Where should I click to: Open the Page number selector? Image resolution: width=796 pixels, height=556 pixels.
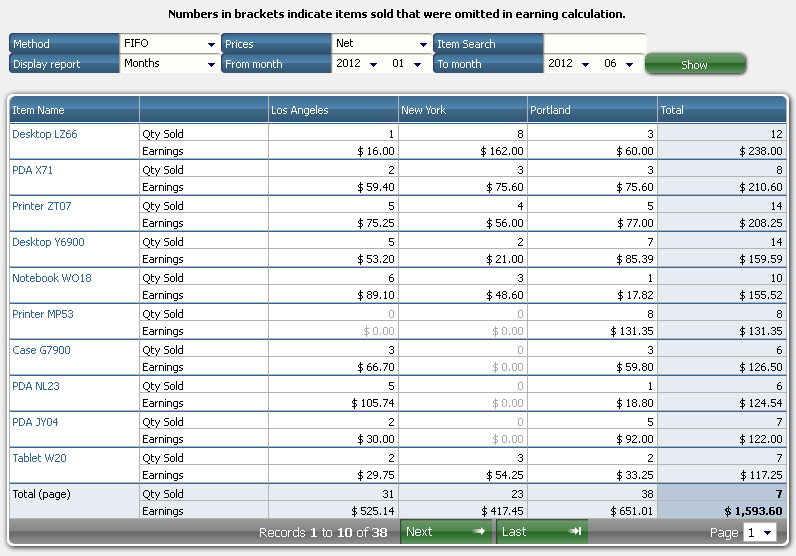click(x=760, y=533)
